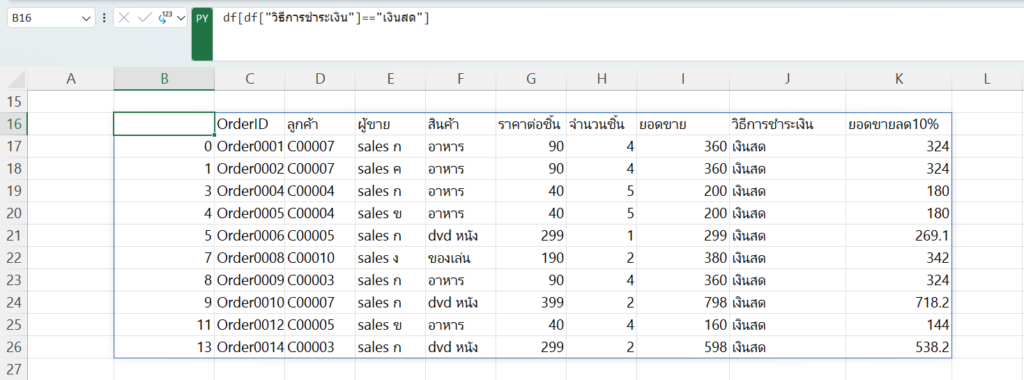1024x380 pixels.
Task: Click the 718.2 value cell
Action: [x=899, y=303]
